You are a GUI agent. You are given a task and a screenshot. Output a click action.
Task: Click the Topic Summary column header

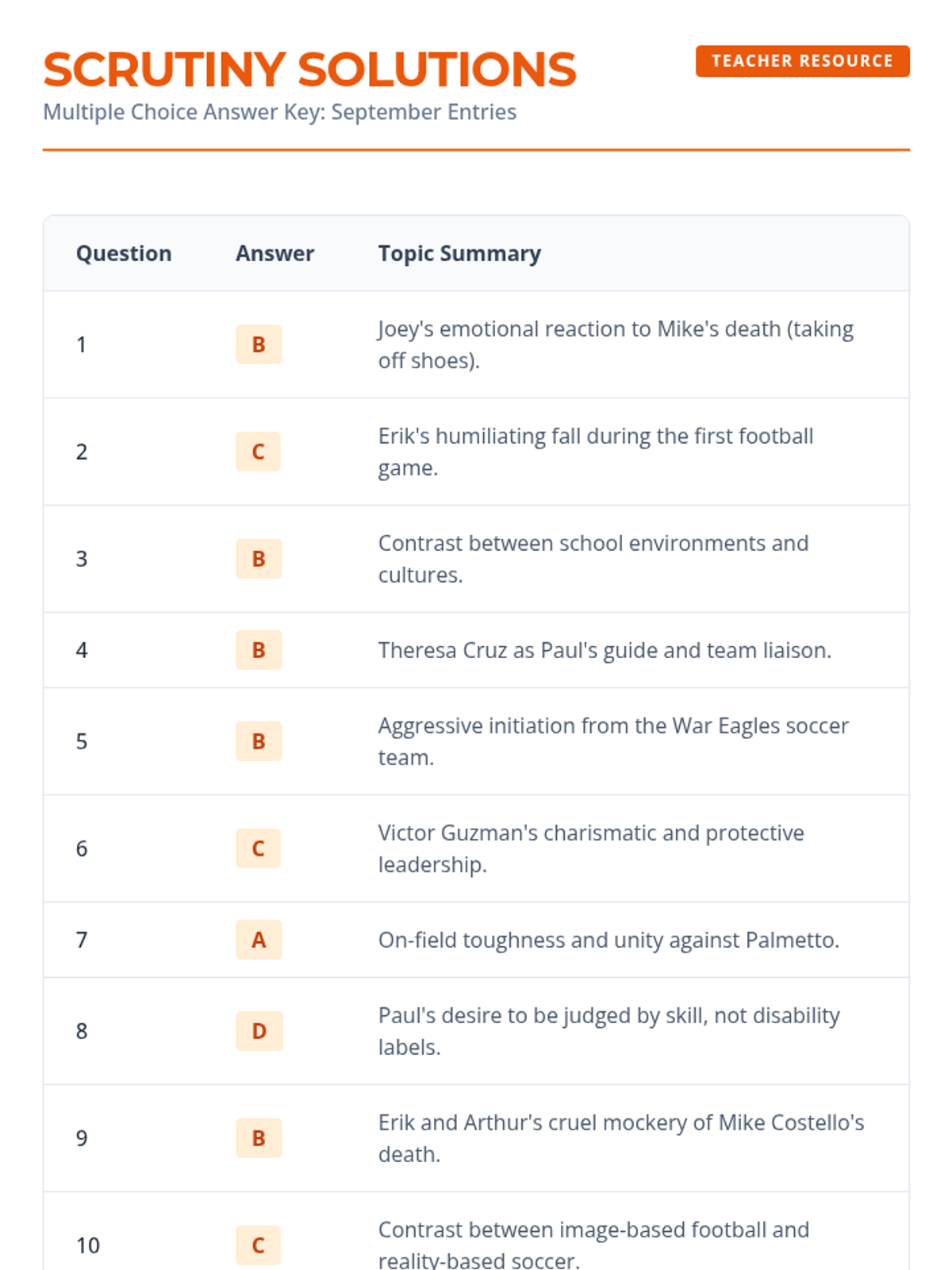pos(459,253)
